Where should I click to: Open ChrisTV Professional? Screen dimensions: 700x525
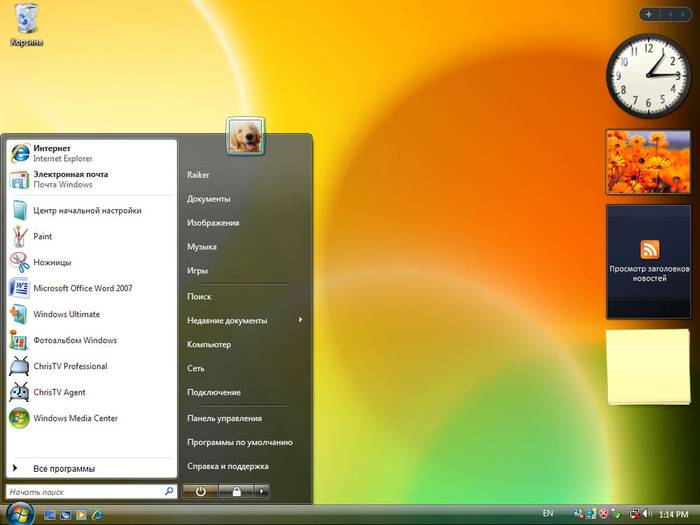(x=68, y=367)
